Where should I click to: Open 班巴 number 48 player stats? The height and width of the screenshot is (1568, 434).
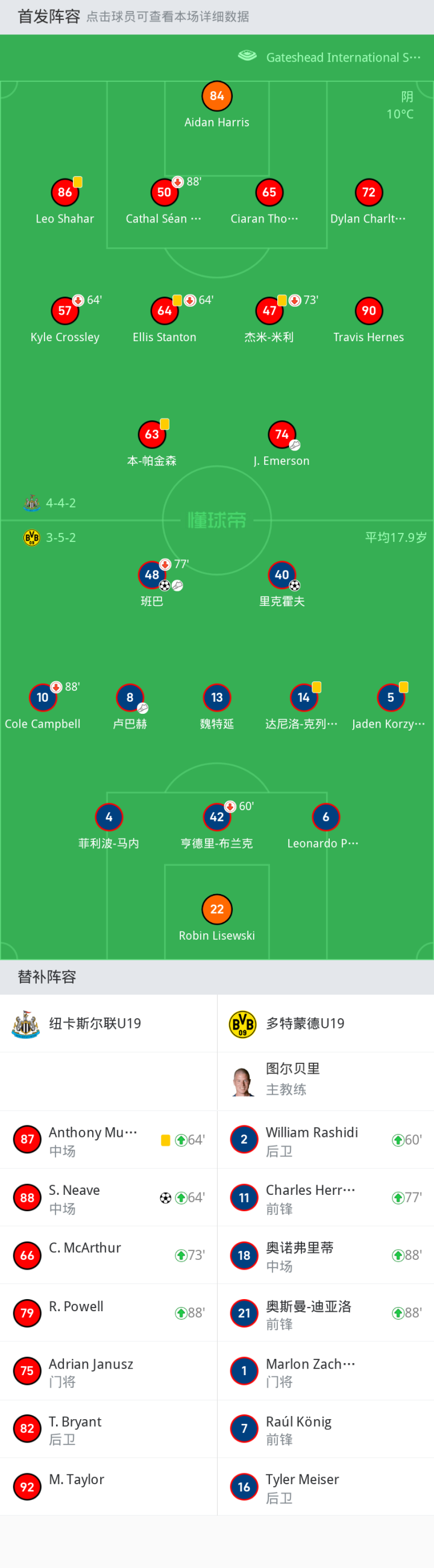[x=151, y=575]
